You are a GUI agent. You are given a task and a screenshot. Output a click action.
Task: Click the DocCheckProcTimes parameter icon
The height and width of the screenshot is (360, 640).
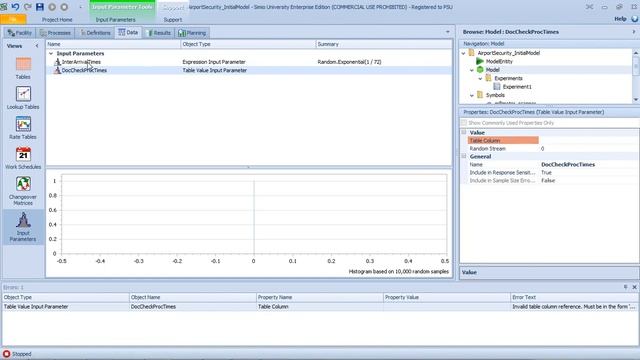point(58,70)
